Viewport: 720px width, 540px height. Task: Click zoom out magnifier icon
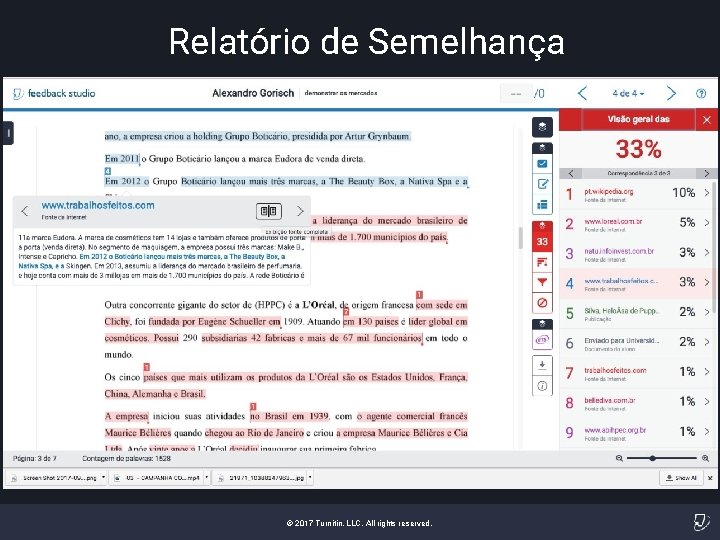coord(619,458)
